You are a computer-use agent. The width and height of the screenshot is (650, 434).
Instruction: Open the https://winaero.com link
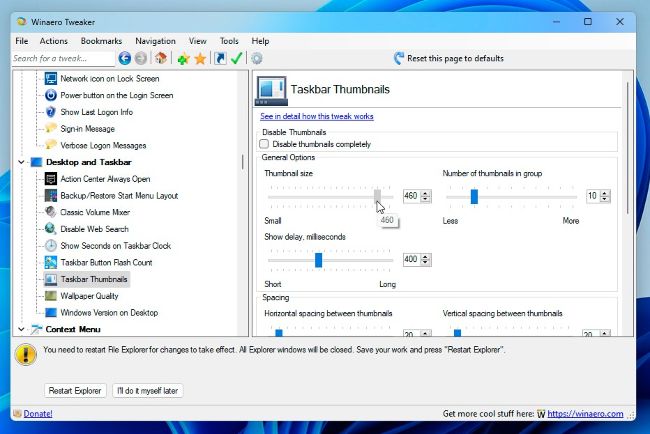[x=585, y=414]
